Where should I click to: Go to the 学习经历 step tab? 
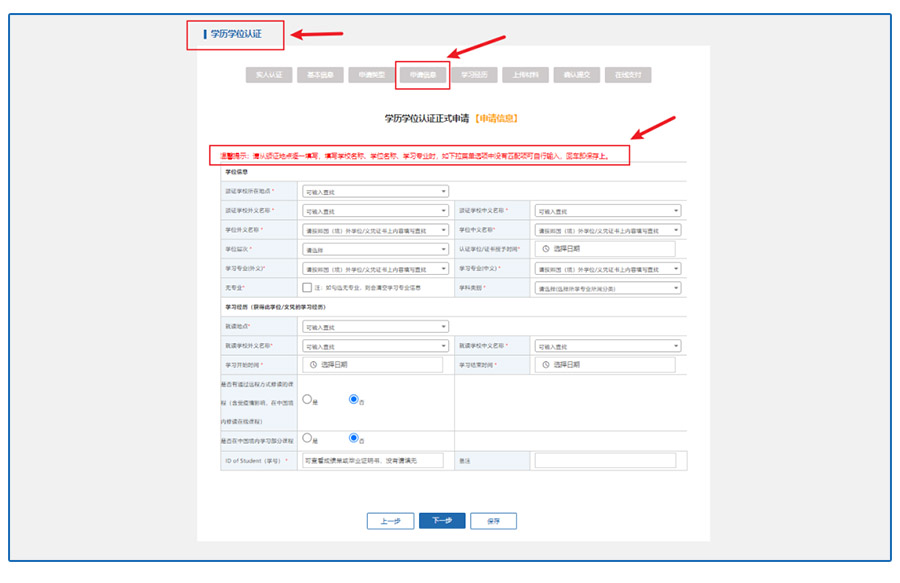pyautogui.click(x=474, y=75)
